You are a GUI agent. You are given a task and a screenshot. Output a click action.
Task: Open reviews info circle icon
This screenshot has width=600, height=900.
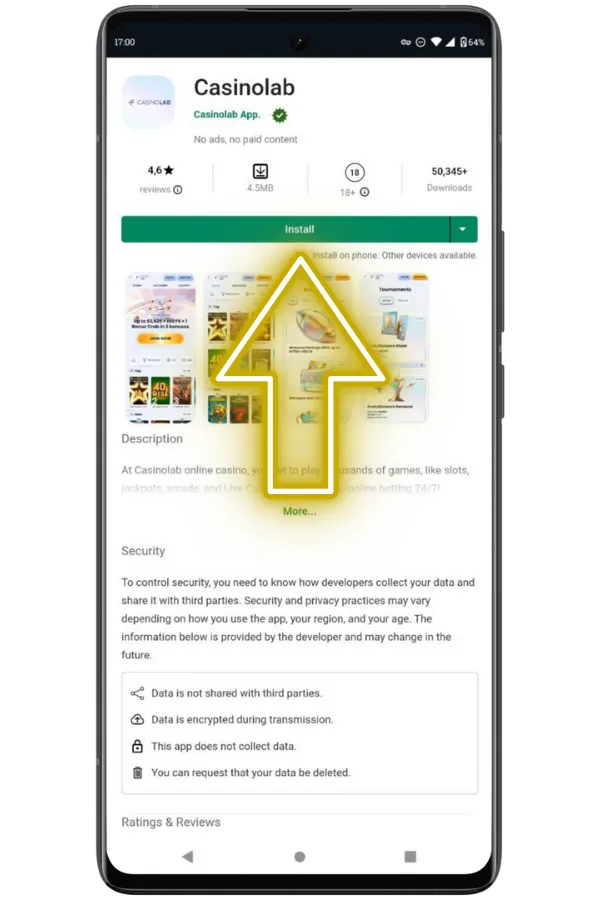coord(178,189)
